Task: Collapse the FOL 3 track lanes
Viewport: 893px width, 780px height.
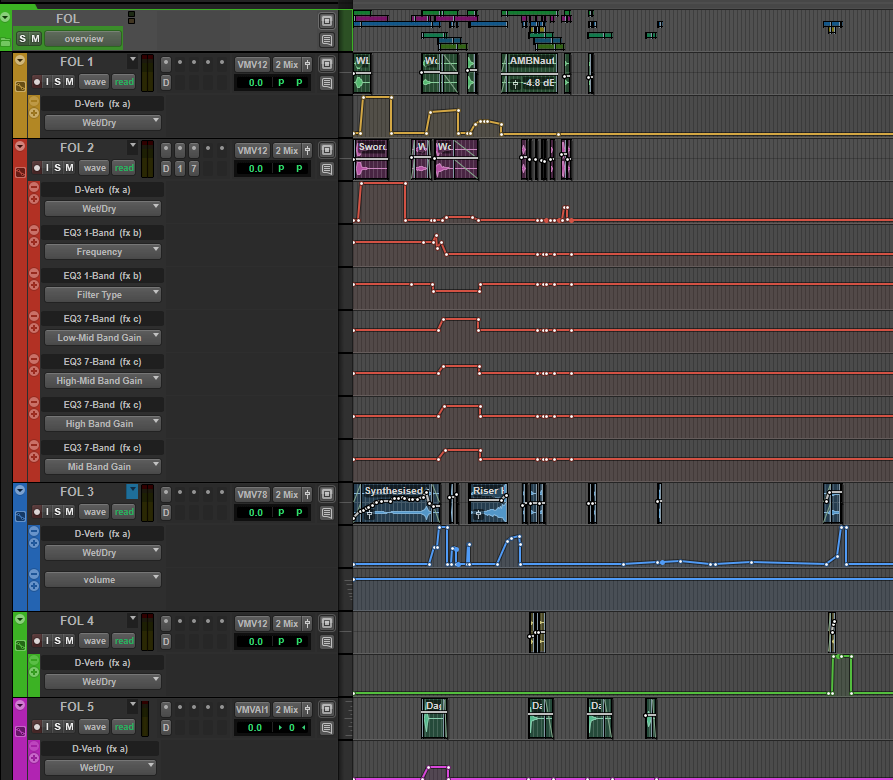Action: point(20,490)
